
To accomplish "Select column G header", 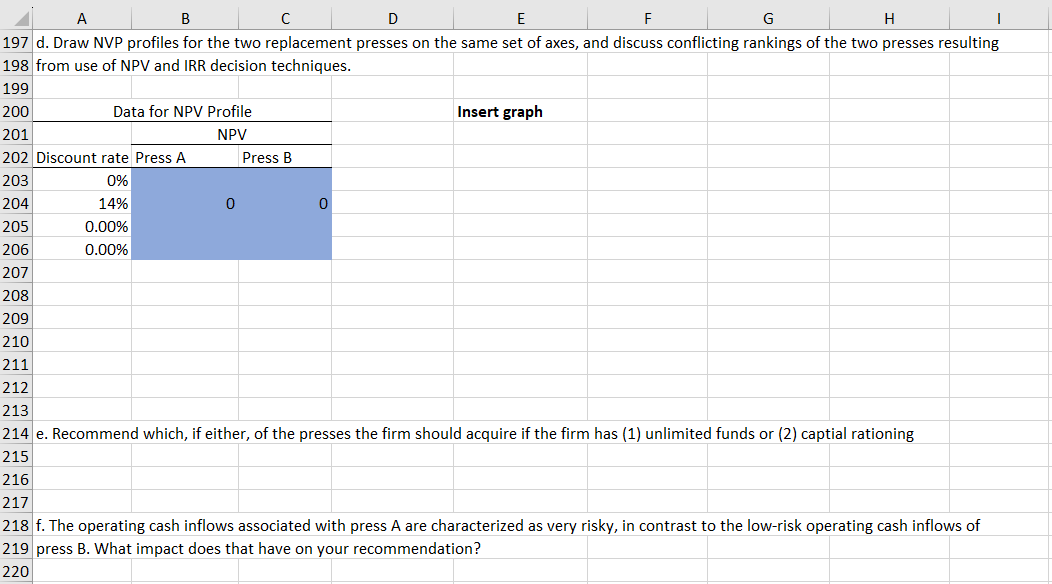I will (x=767, y=17).
